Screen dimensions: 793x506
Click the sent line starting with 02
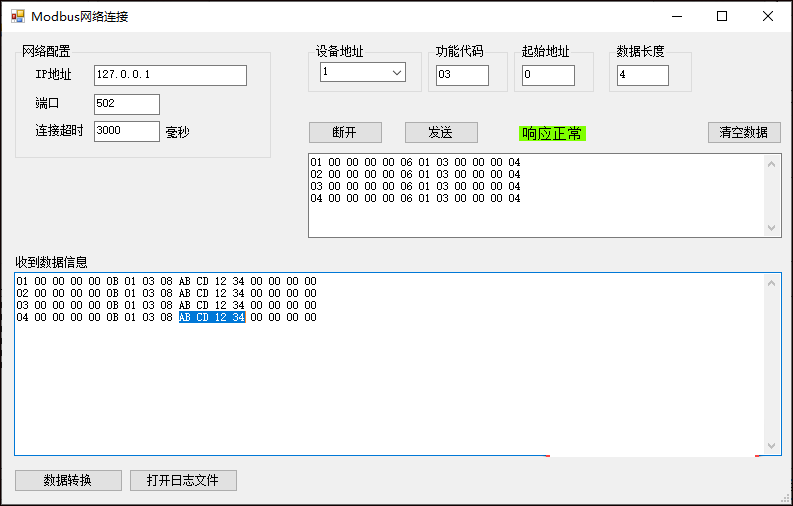point(415,174)
